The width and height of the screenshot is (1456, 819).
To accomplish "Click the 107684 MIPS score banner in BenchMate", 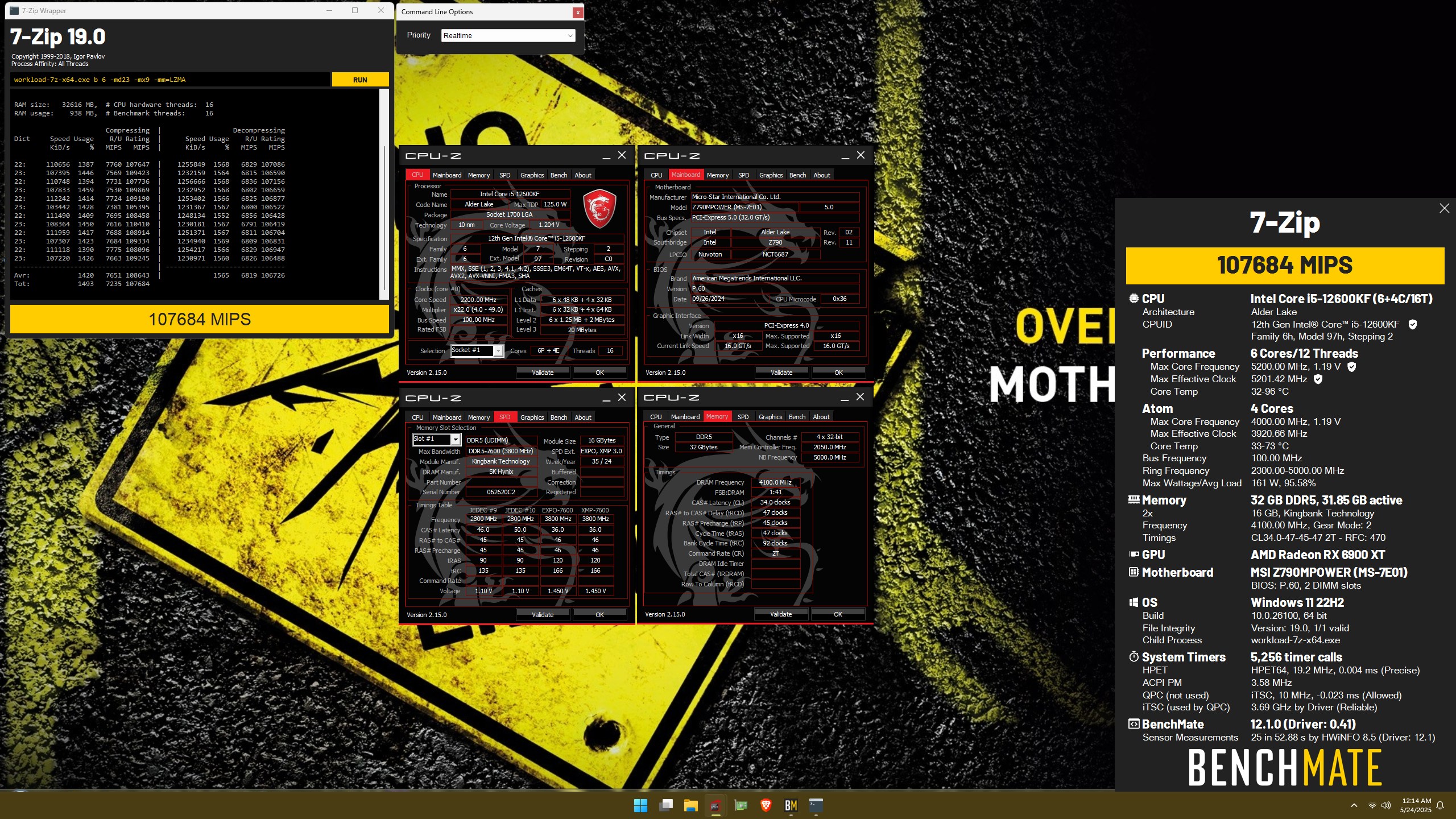I will pos(1285,266).
